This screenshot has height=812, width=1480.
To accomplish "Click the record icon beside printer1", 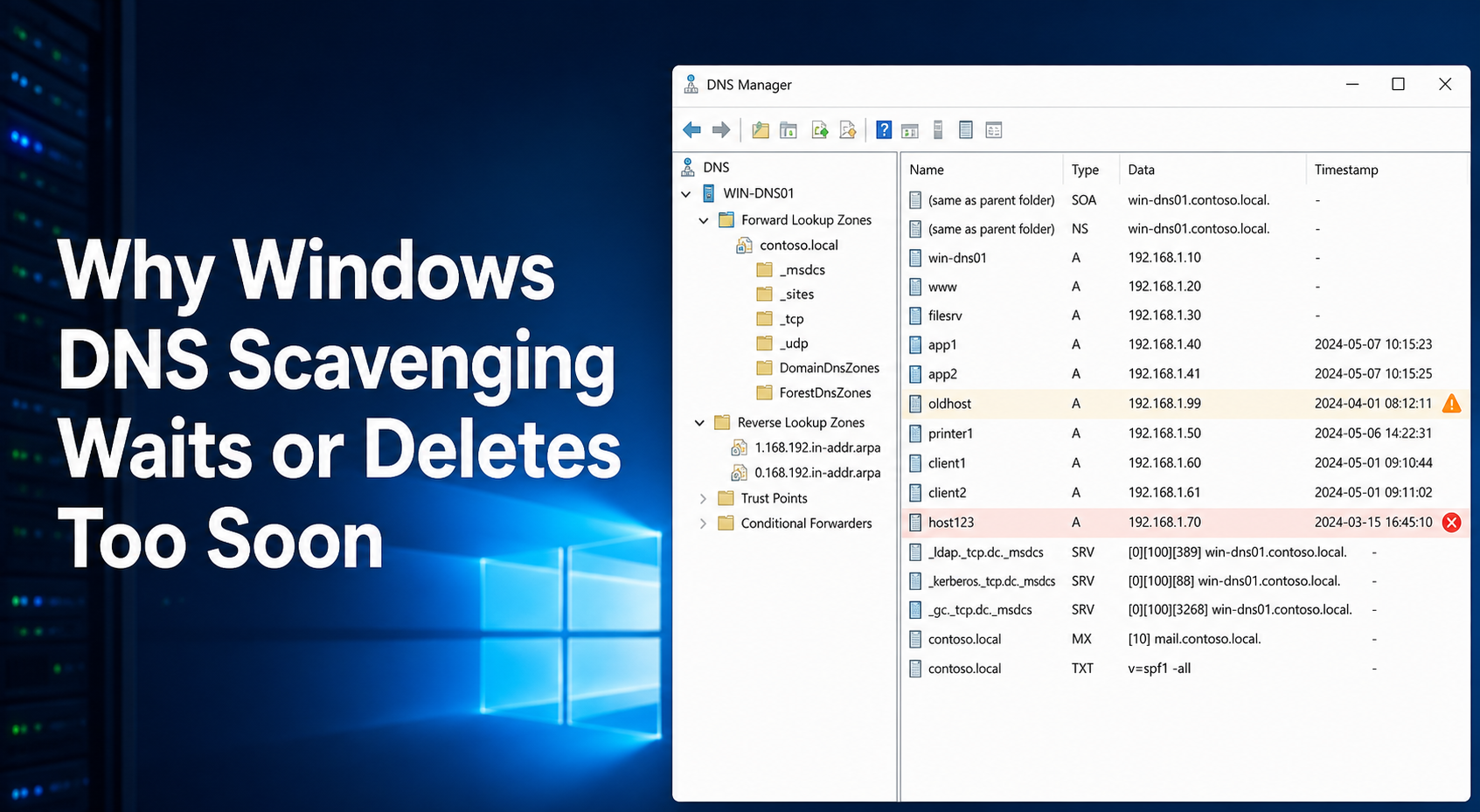I will [x=915, y=434].
